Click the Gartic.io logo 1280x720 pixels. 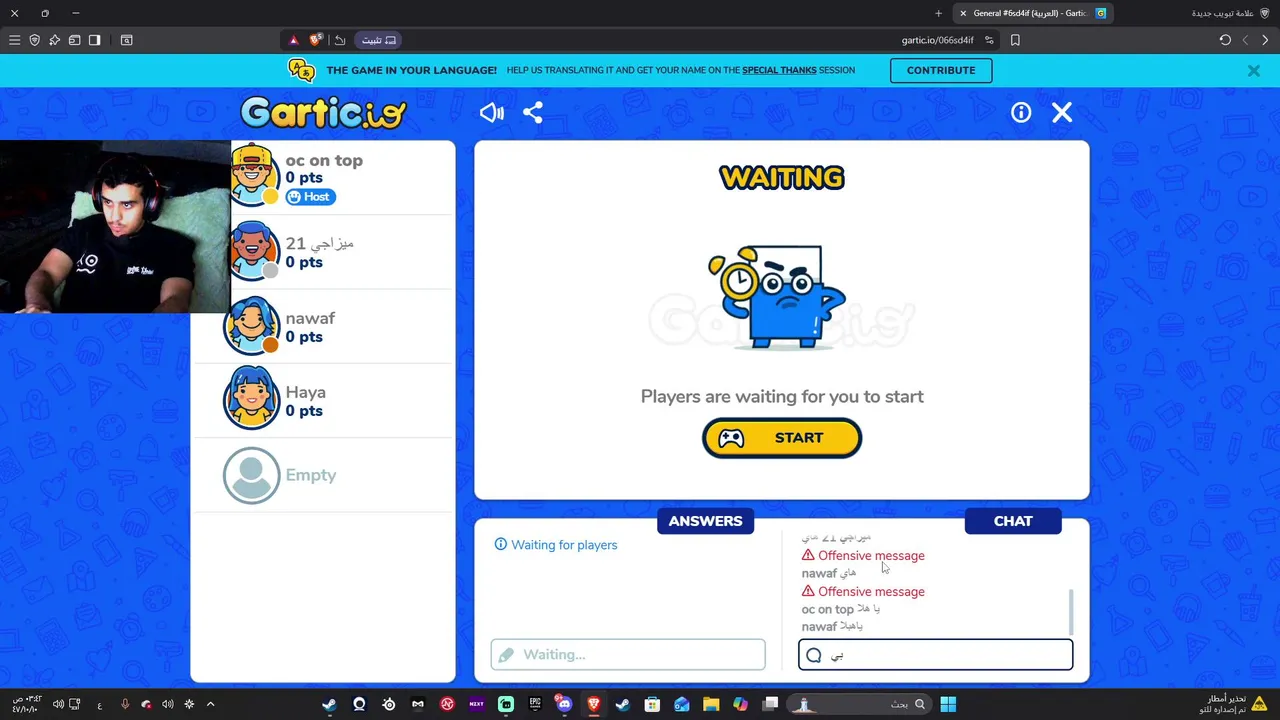tap(322, 113)
